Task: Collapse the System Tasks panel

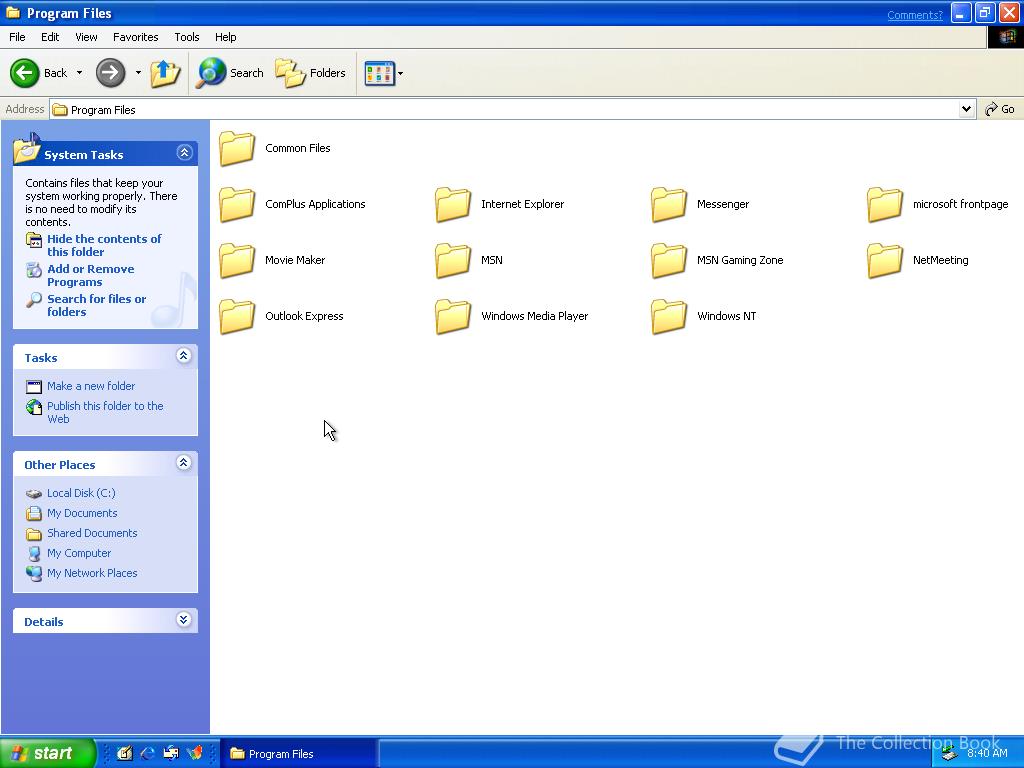Action: point(184,153)
